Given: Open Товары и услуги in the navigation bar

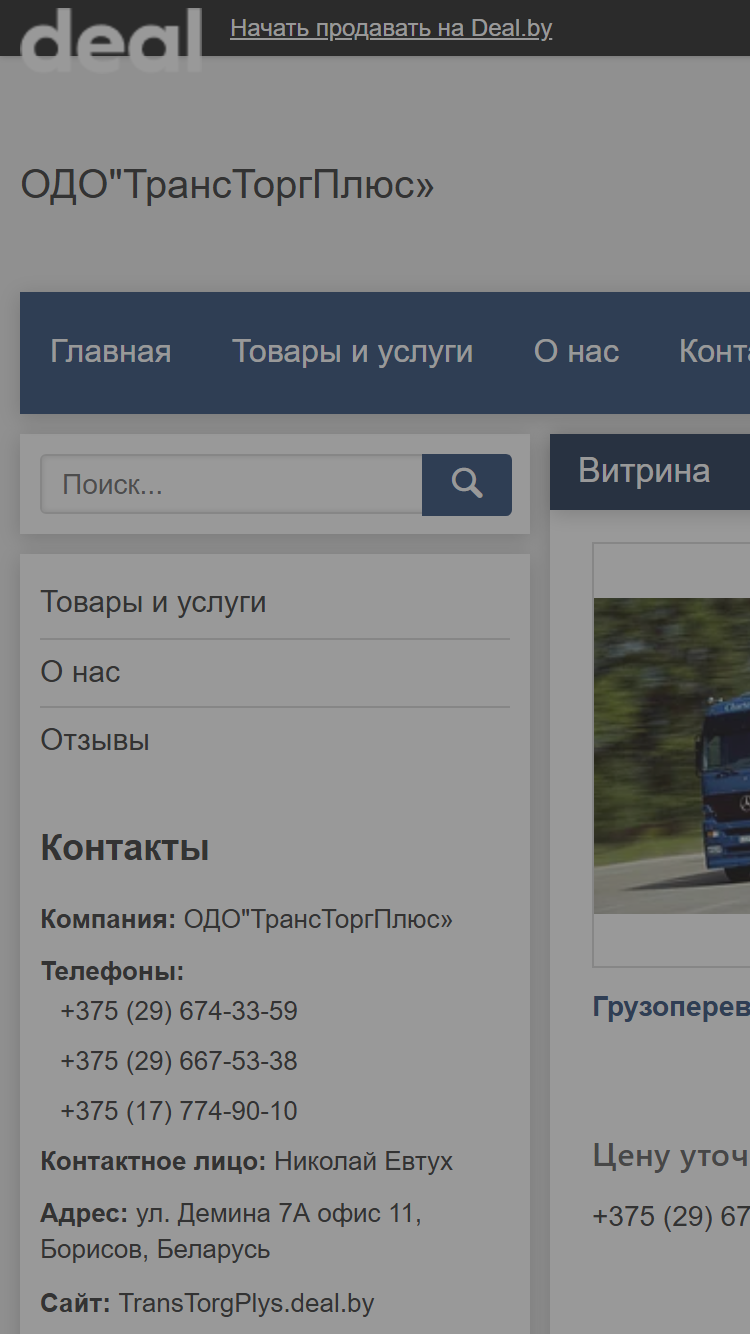Looking at the screenshot, I should [352, 352].
